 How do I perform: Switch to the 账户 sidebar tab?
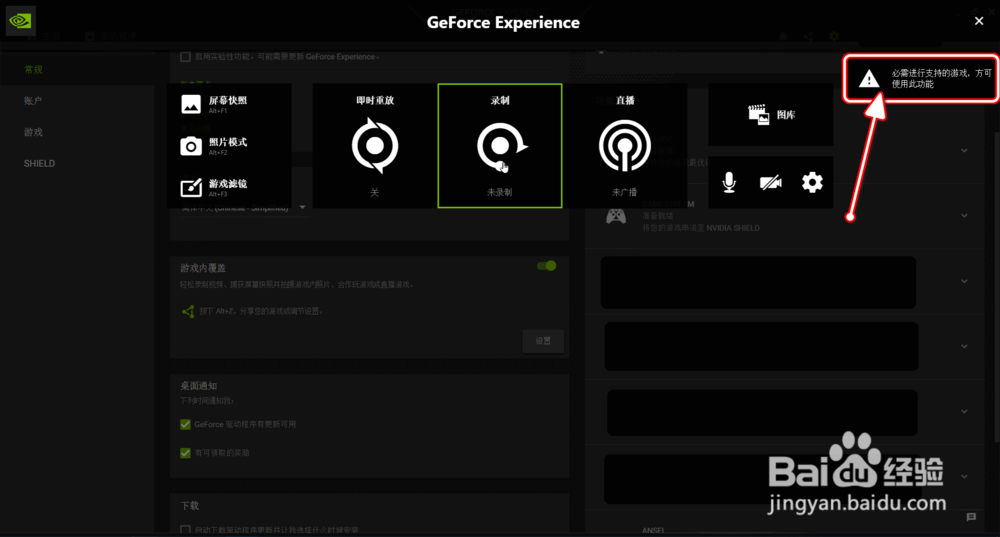pyautogui.click(x=33, y=101)
